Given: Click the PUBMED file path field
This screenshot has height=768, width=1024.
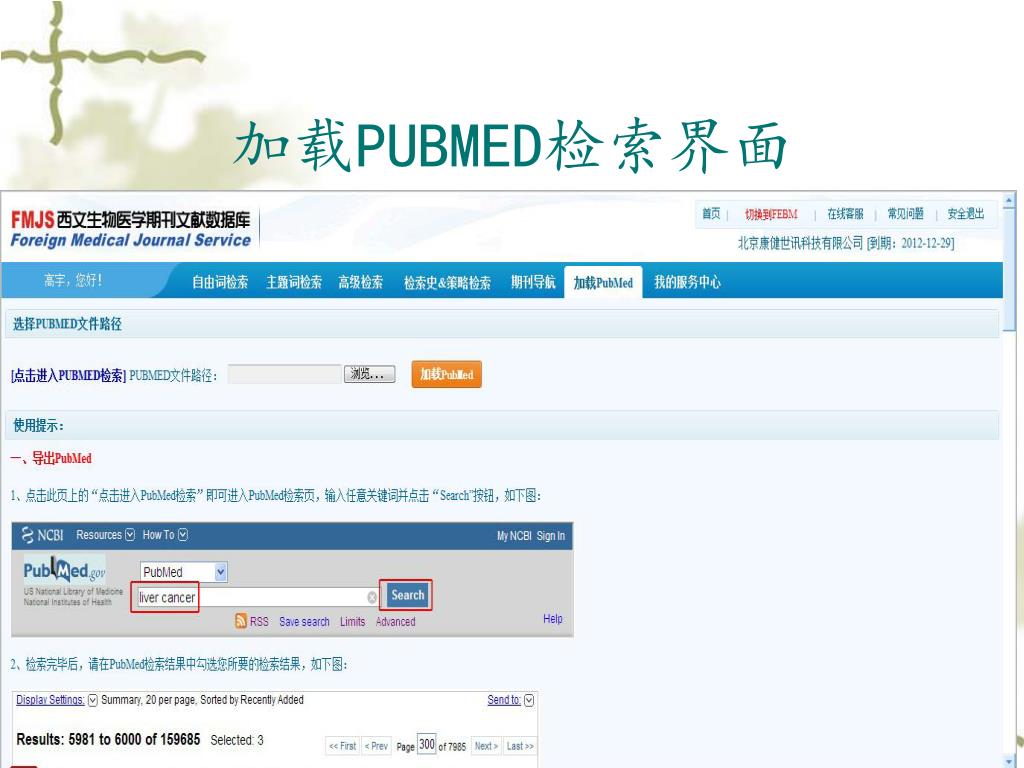Looking at the screenshot, I should 285,374.
